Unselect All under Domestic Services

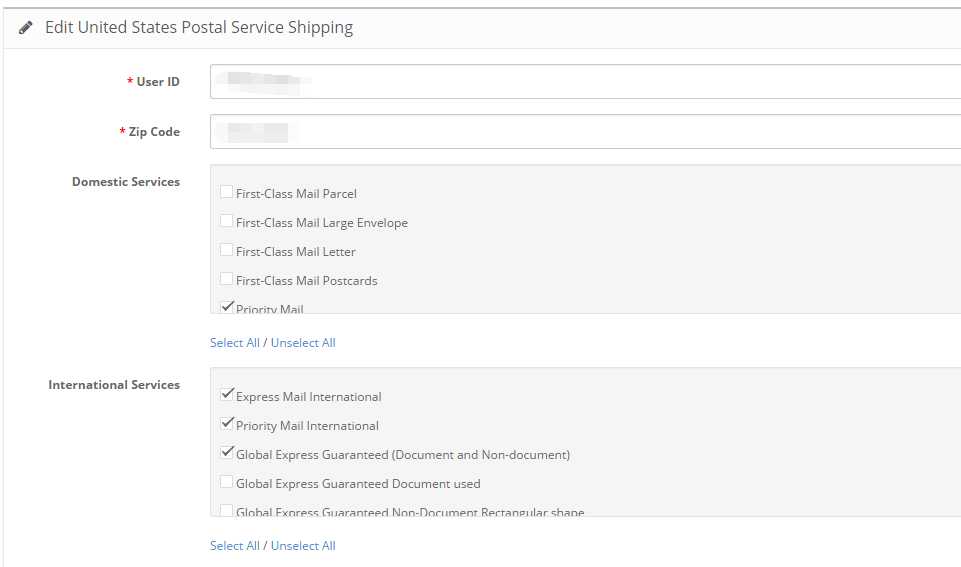[303, 343]
